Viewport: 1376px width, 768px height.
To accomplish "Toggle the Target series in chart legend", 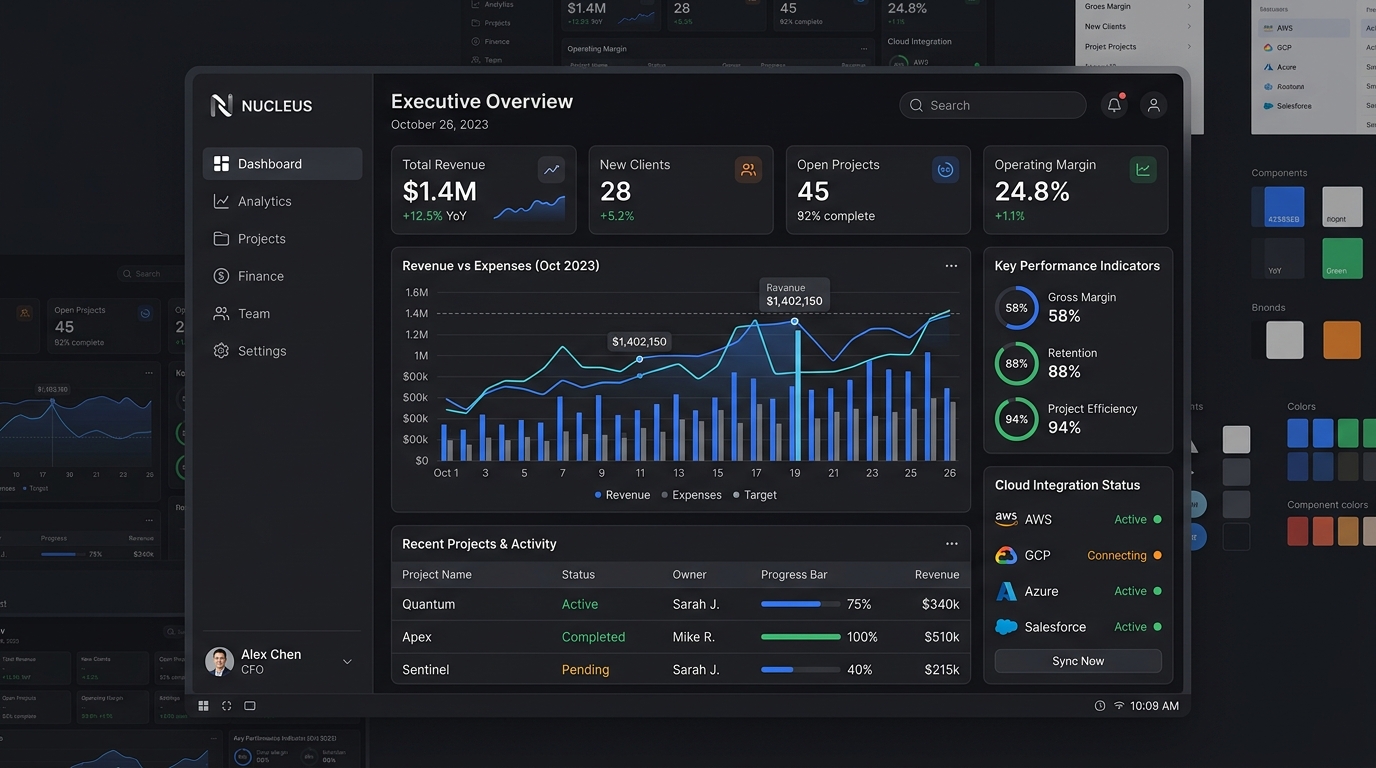I will (x=755, y=495).
